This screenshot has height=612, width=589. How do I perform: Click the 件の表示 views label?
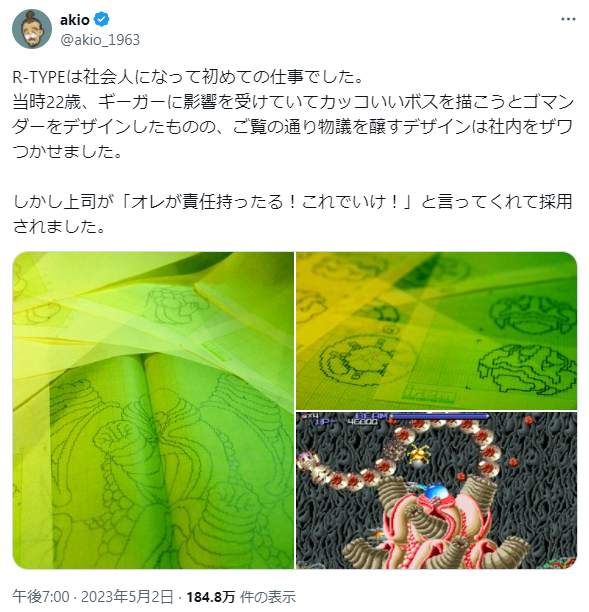click(268, 597)
